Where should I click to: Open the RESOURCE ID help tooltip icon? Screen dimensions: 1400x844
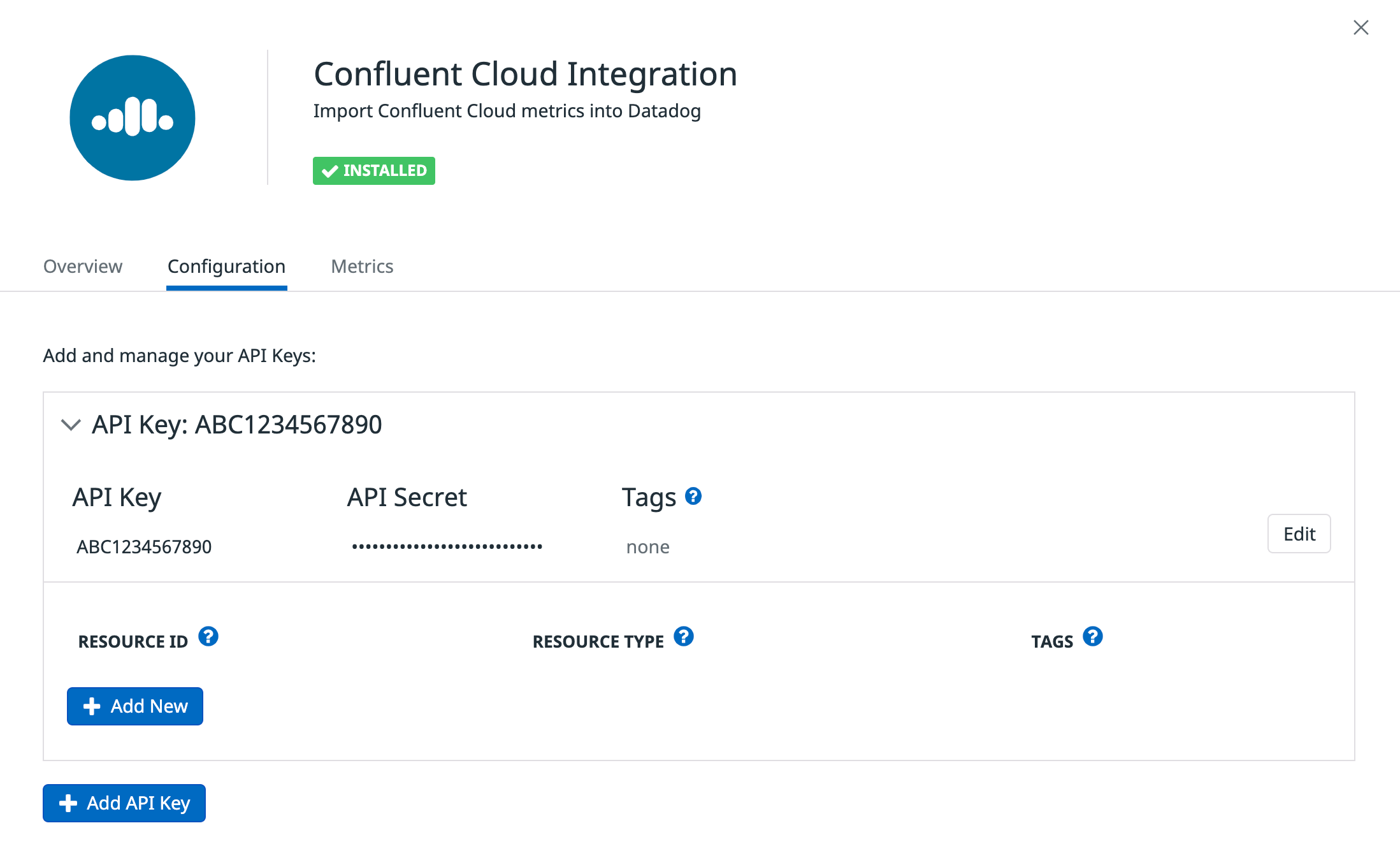[x=208, y=636]
